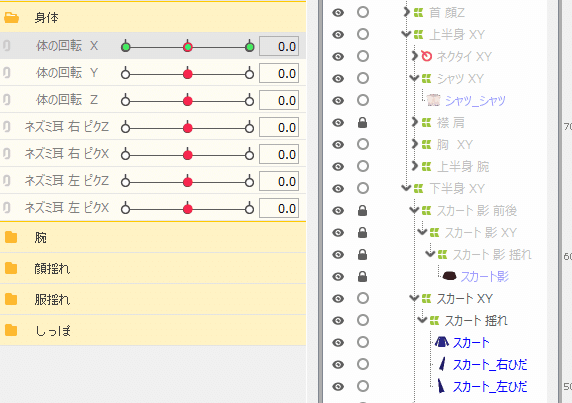572x403 pixels.
Task: Collapse the スカート 揺れ deformer node
Action: [422, 320]
